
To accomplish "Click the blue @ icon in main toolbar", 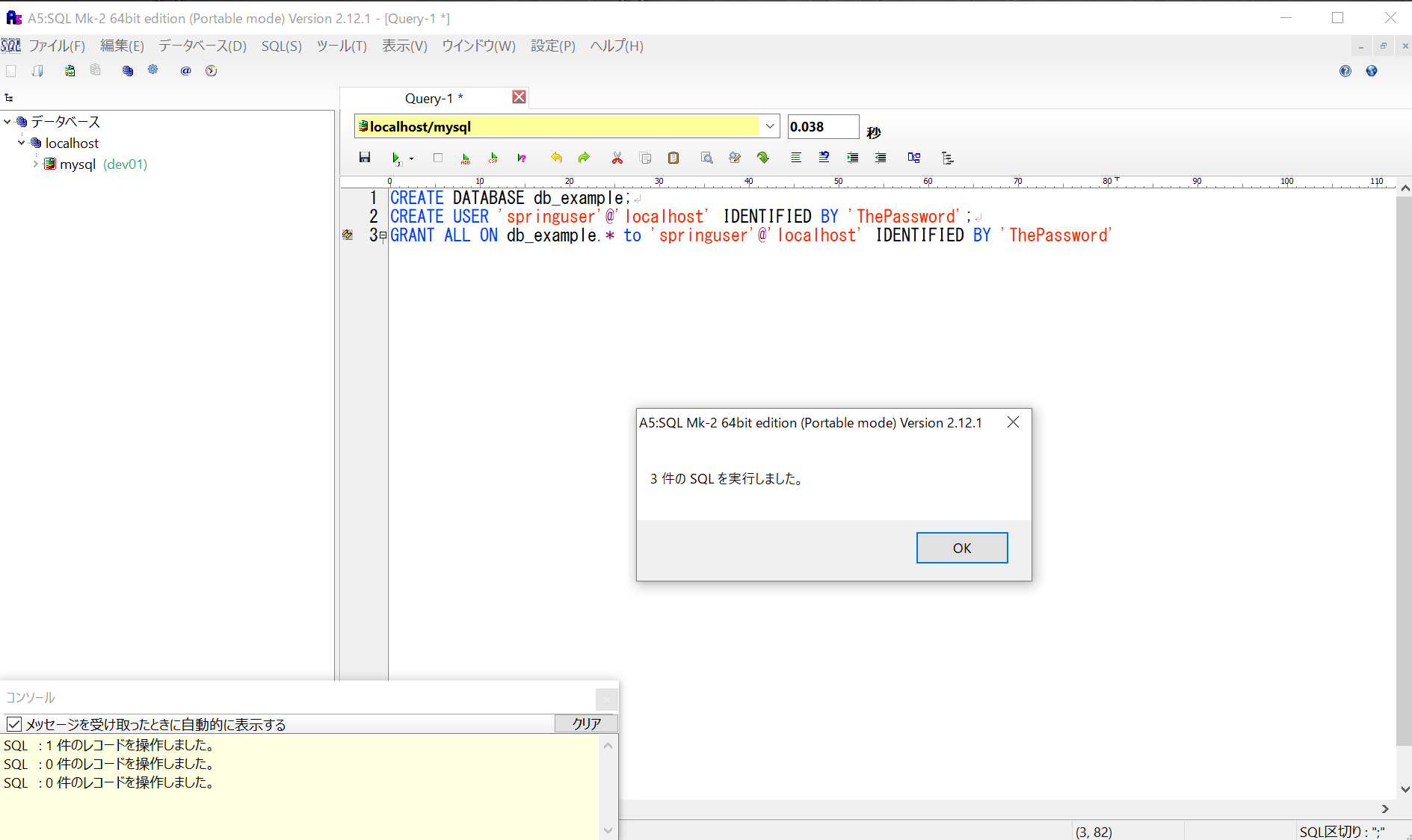I will pos(185,70).
